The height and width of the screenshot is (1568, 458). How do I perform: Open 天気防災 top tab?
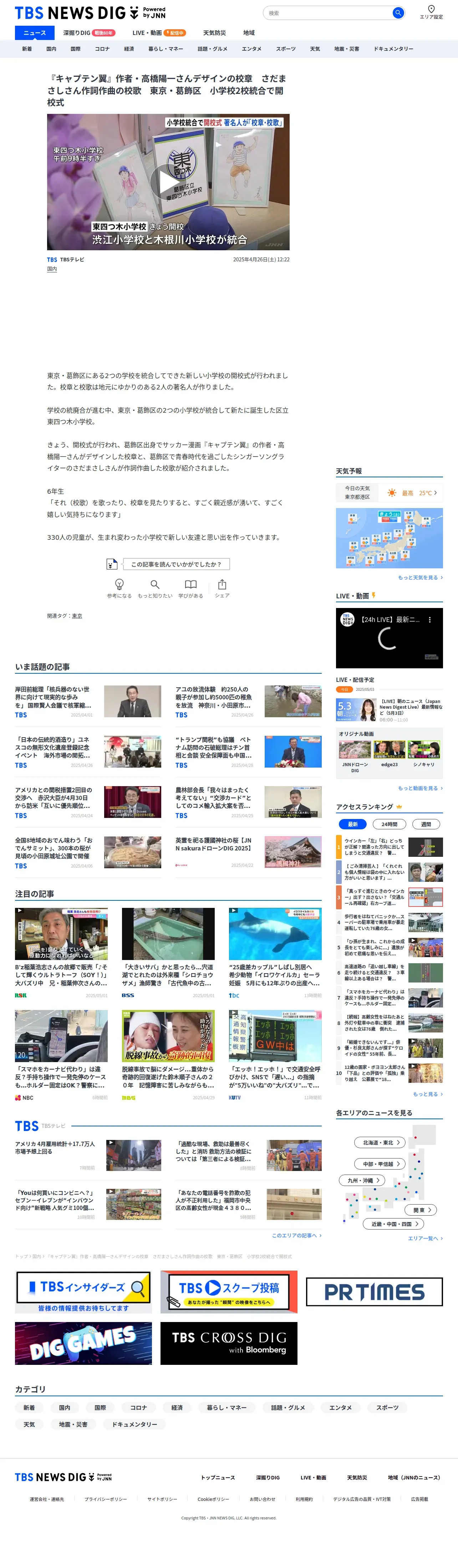(214, 33)
